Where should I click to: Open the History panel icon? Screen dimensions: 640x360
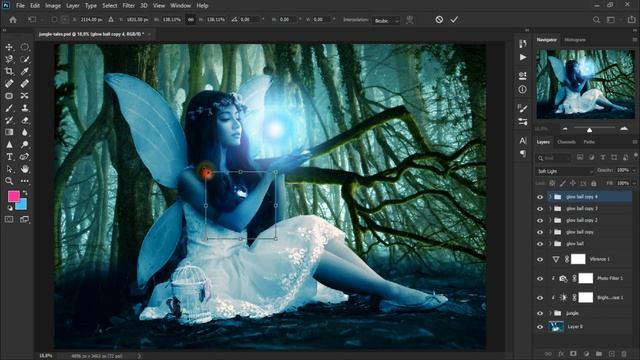pyautogui.click(x=522, y=44)
